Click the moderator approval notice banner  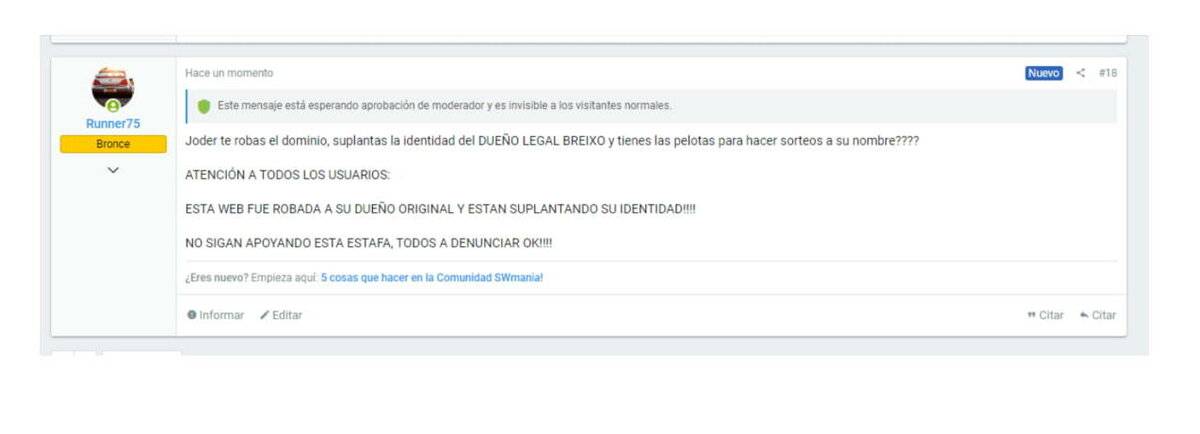pos(651,105)
